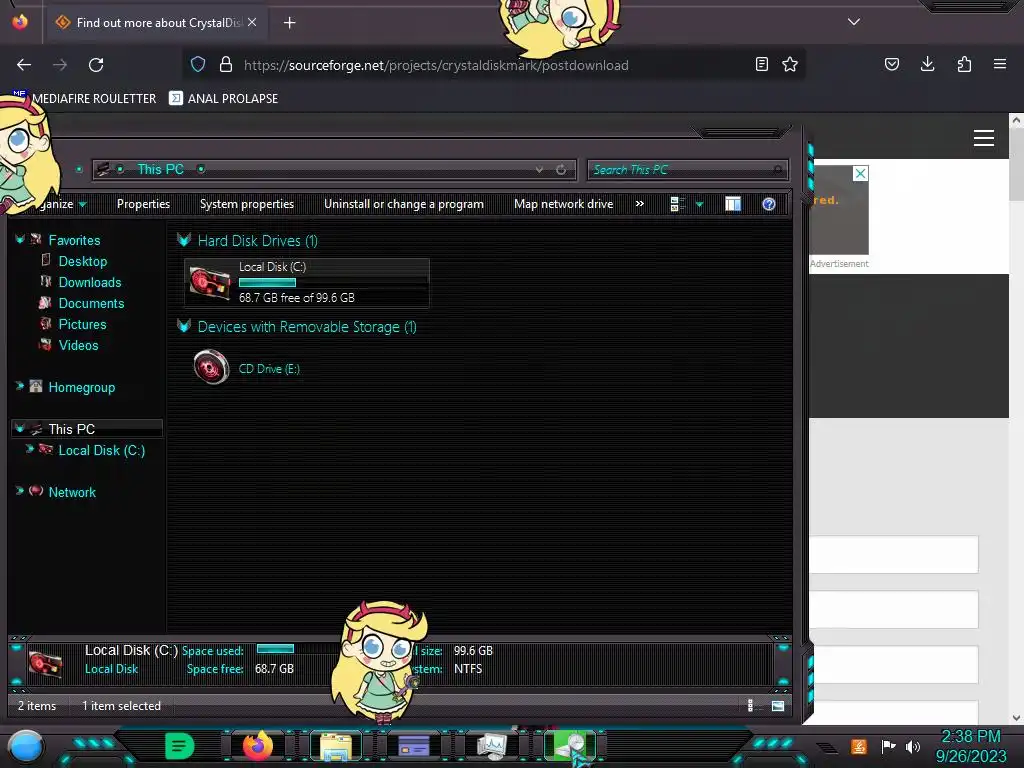
Task: Open system monitor taskbar icon
Action: (492, 746)
